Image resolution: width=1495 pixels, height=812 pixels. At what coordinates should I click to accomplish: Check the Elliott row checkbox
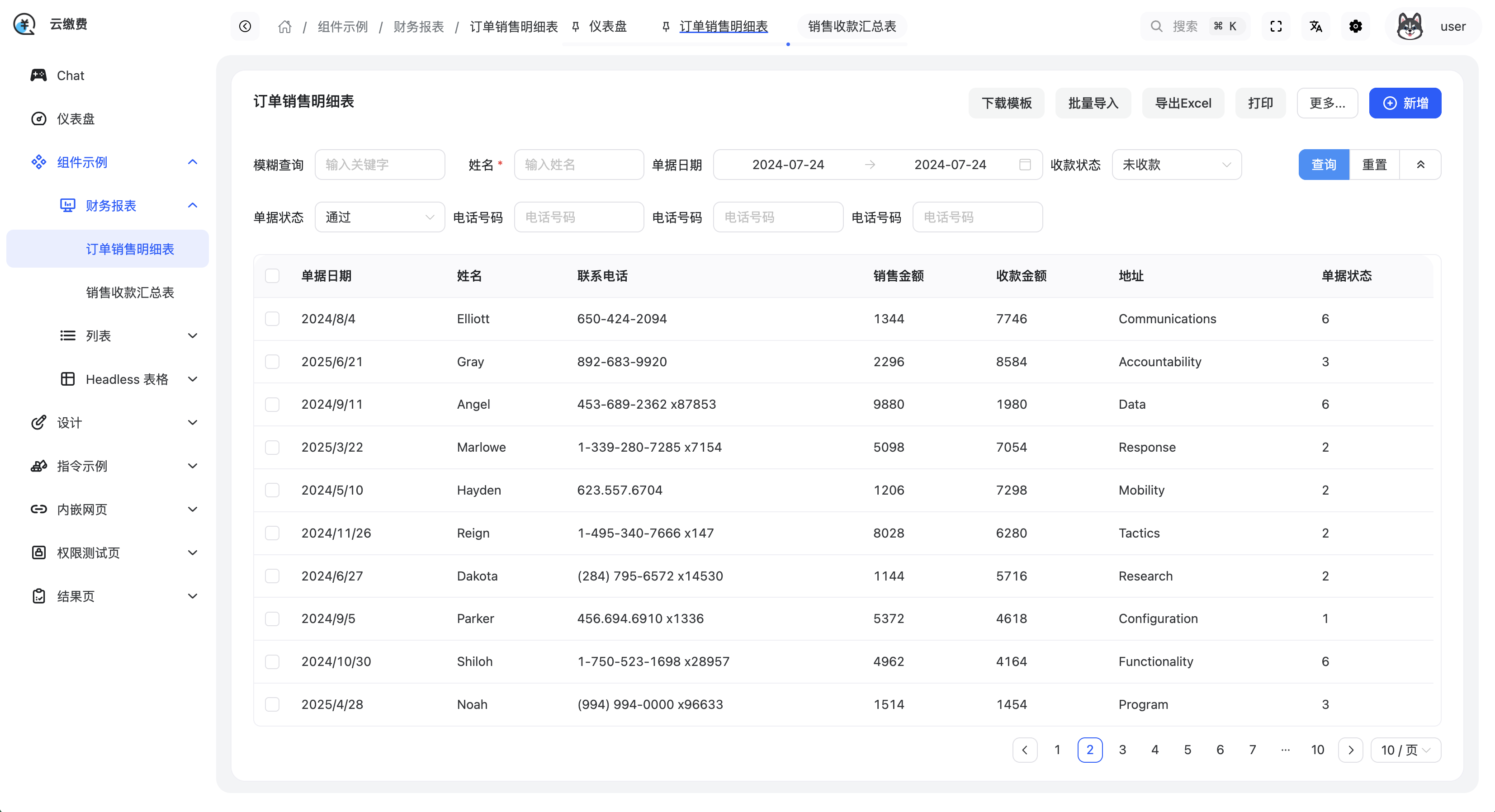(x=272, y=319)
